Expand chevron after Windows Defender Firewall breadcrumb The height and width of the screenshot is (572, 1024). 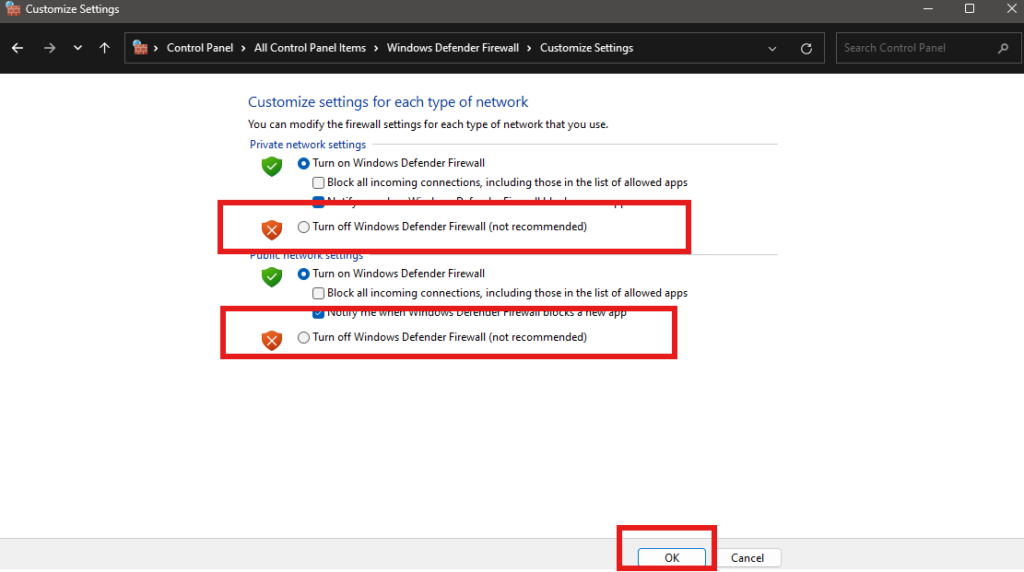click(x=529, y=48)
